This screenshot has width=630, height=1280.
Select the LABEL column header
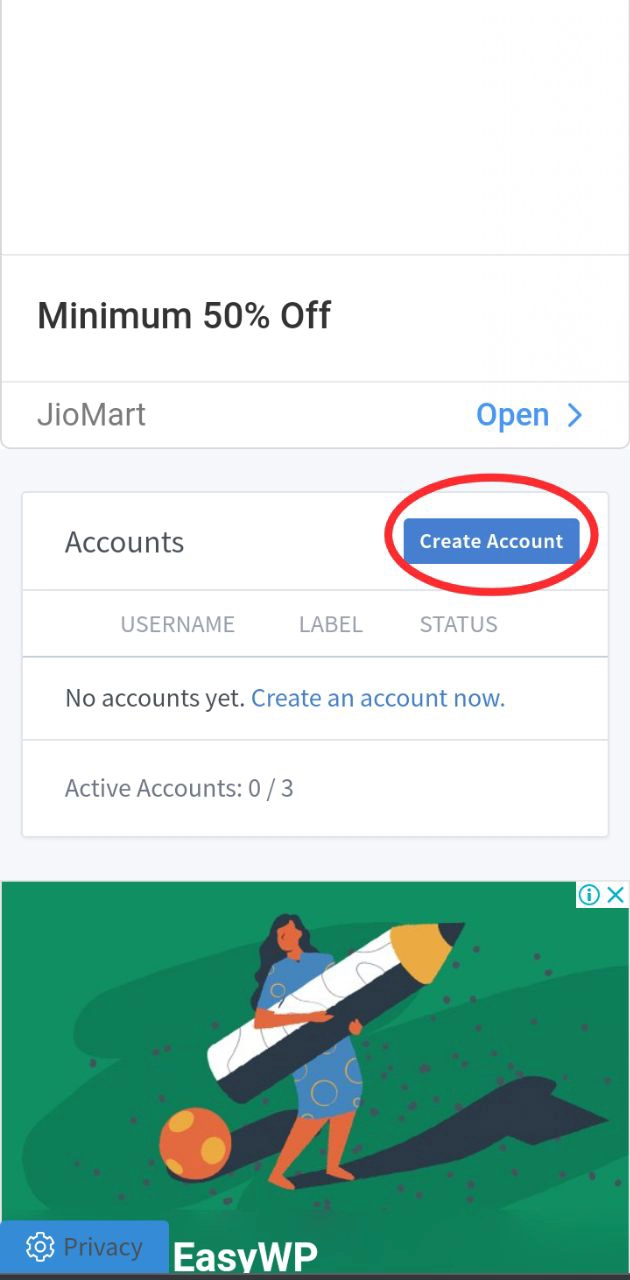point(330,624)
